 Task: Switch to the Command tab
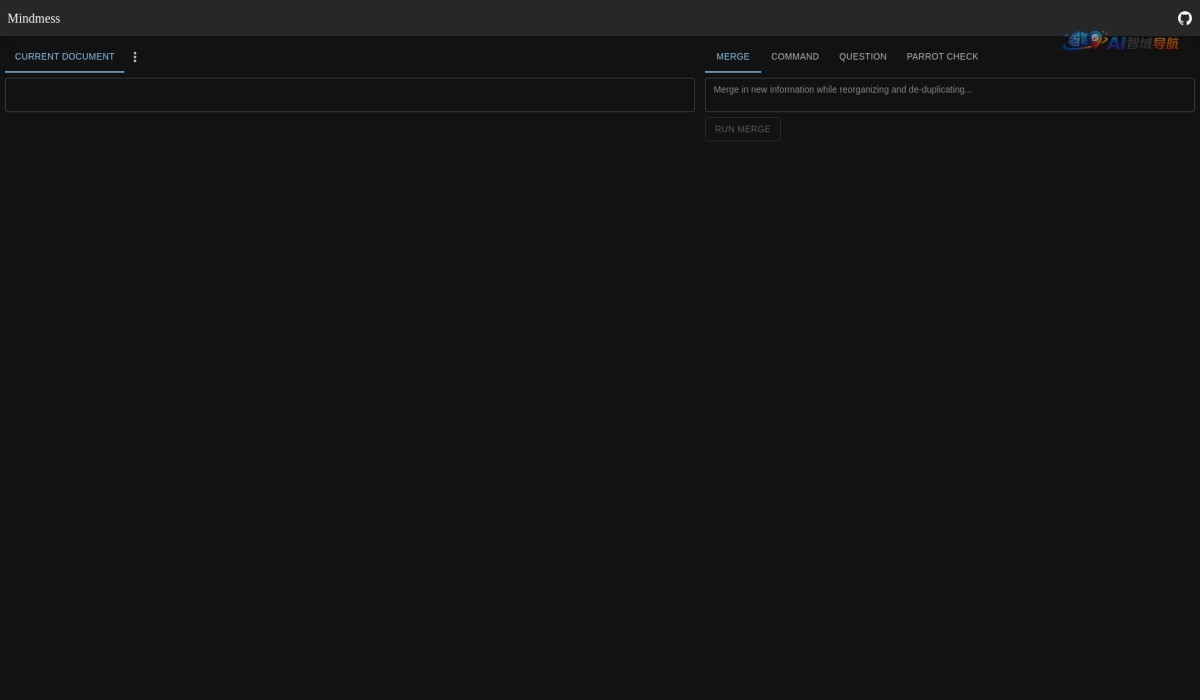coord(794,57)
